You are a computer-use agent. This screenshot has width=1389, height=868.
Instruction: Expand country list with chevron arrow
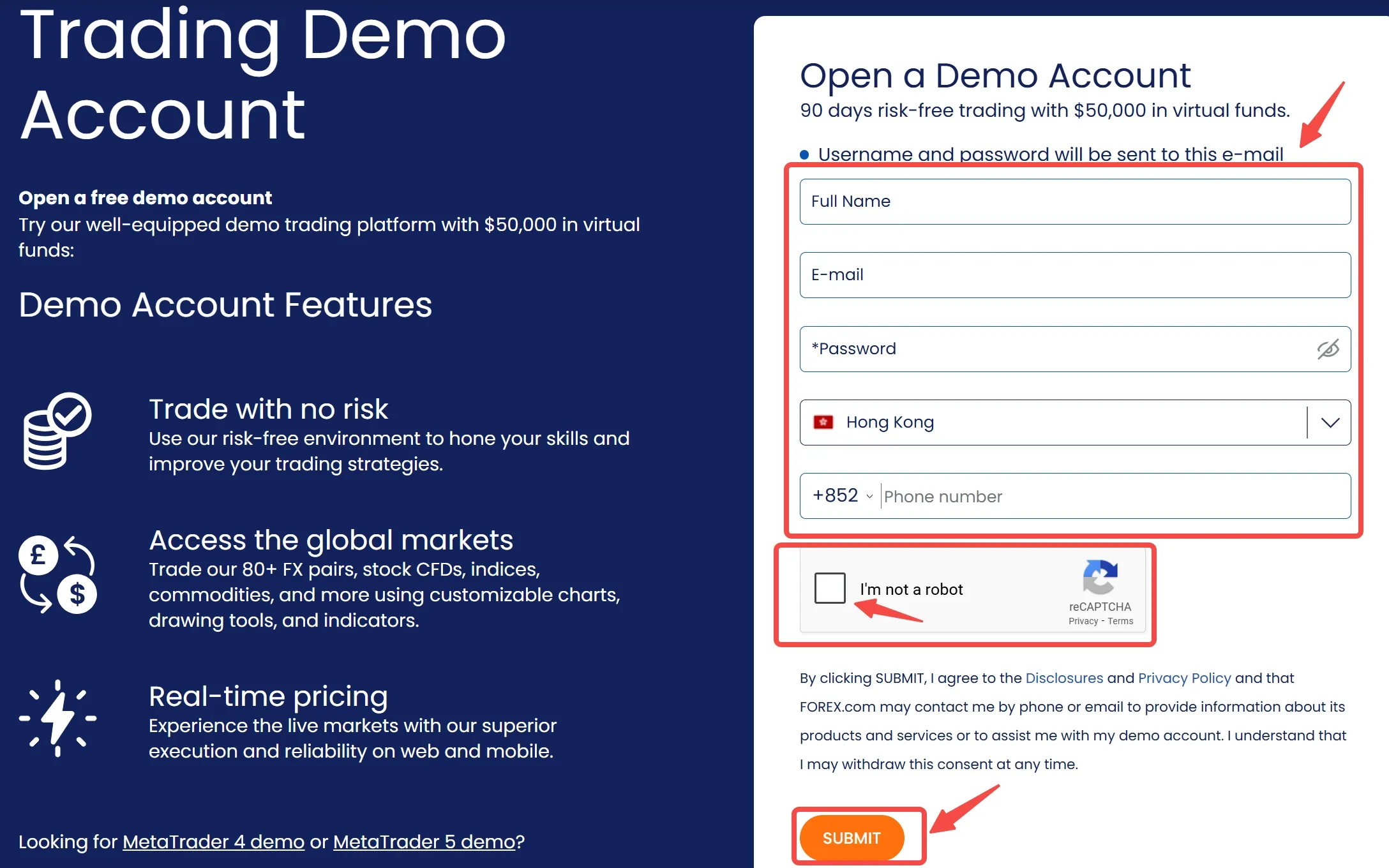tap(1330, 423)
